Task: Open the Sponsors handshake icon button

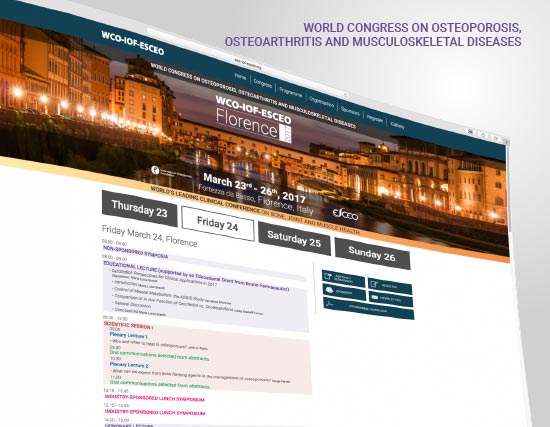Action: click(x=344, y=292)
